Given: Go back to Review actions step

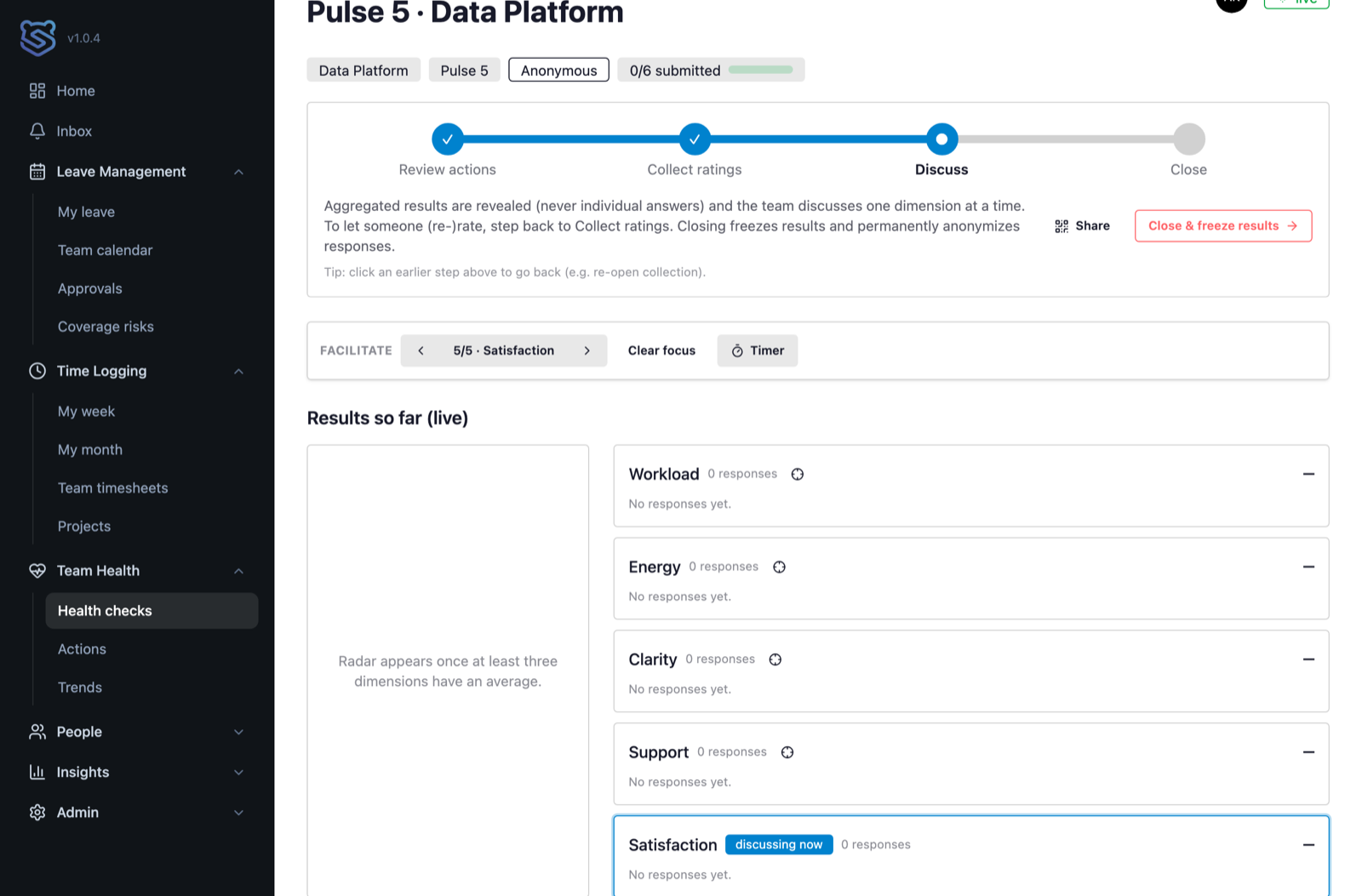Looking at the screenshot, I should [x=448, y=139].
